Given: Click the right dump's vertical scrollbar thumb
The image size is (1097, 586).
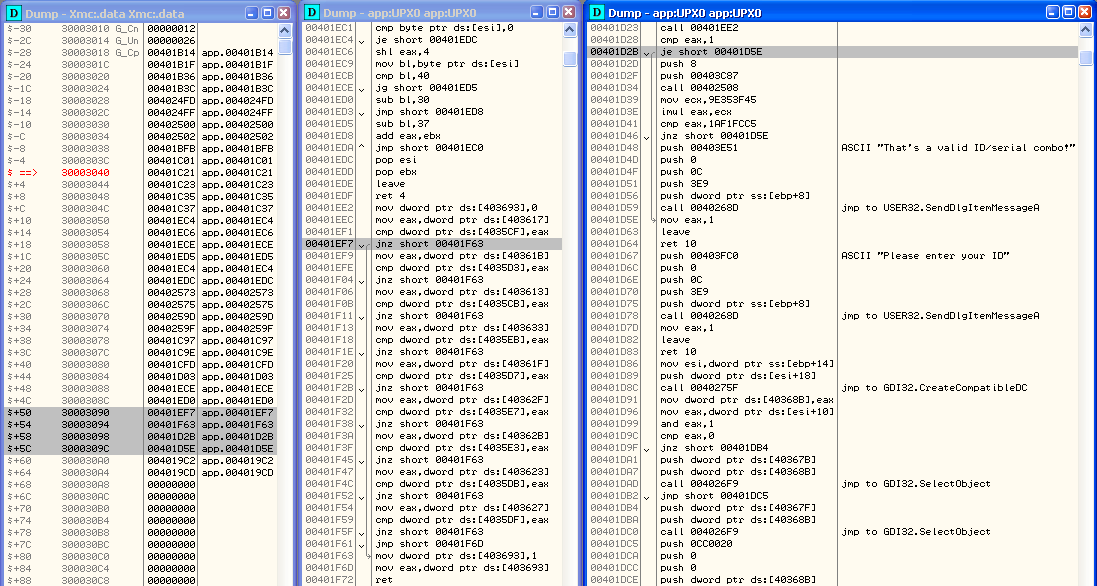Looking at the screenshot, I should coord(1086,58).
